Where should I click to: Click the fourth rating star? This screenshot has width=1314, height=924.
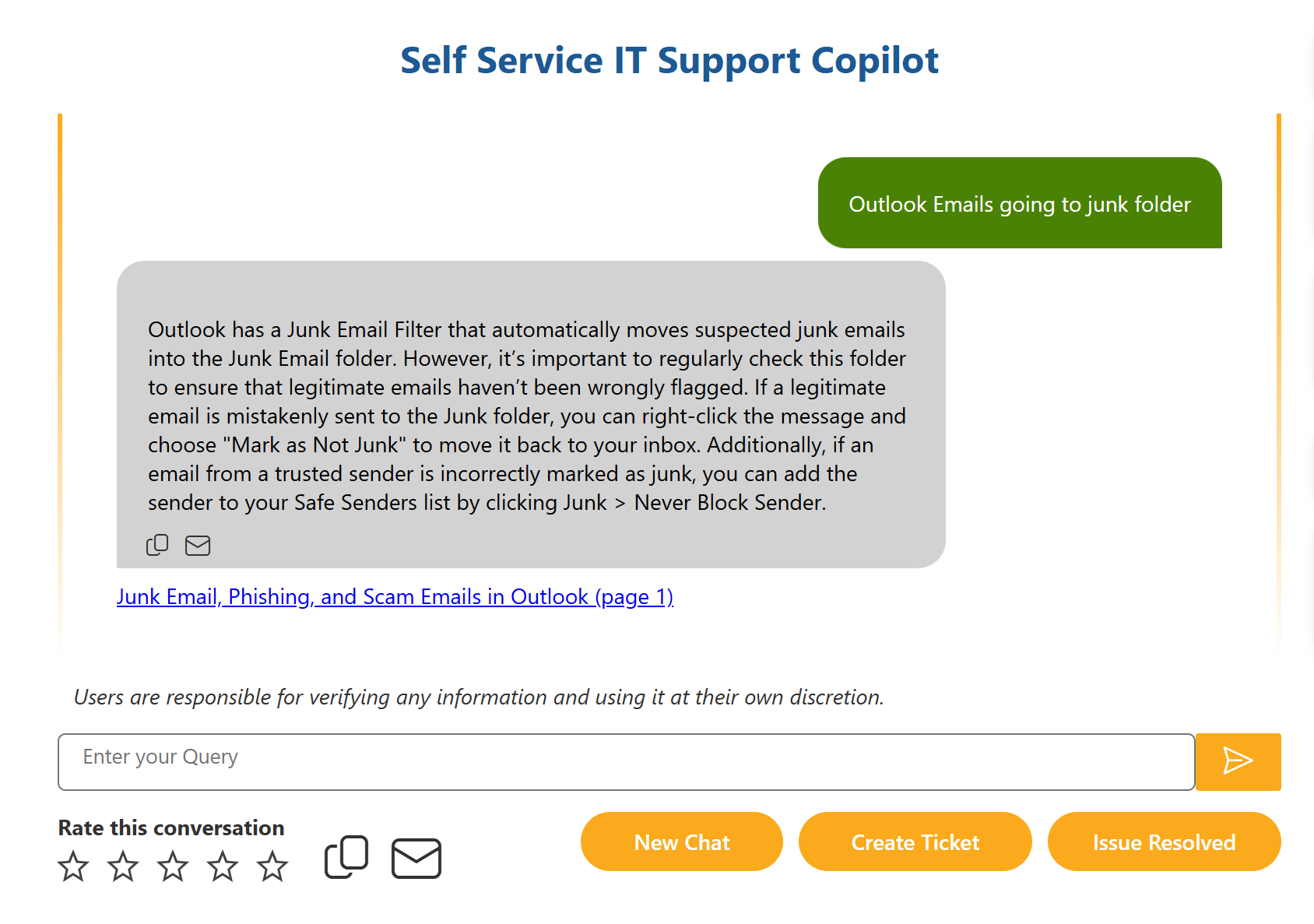223,864
